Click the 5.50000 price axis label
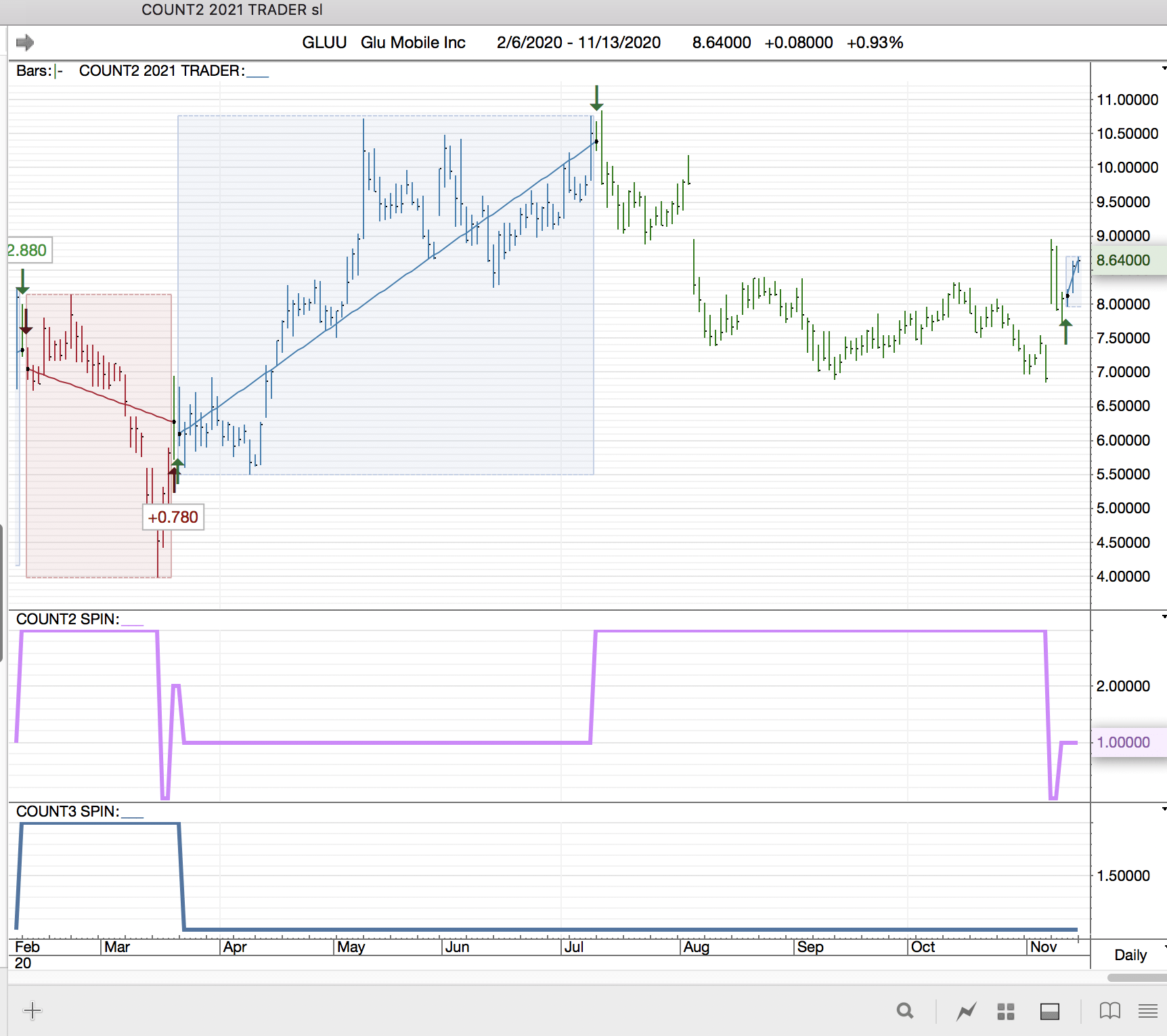This screenshot has height=1036, width=1167. click(x=1123, y=475)
